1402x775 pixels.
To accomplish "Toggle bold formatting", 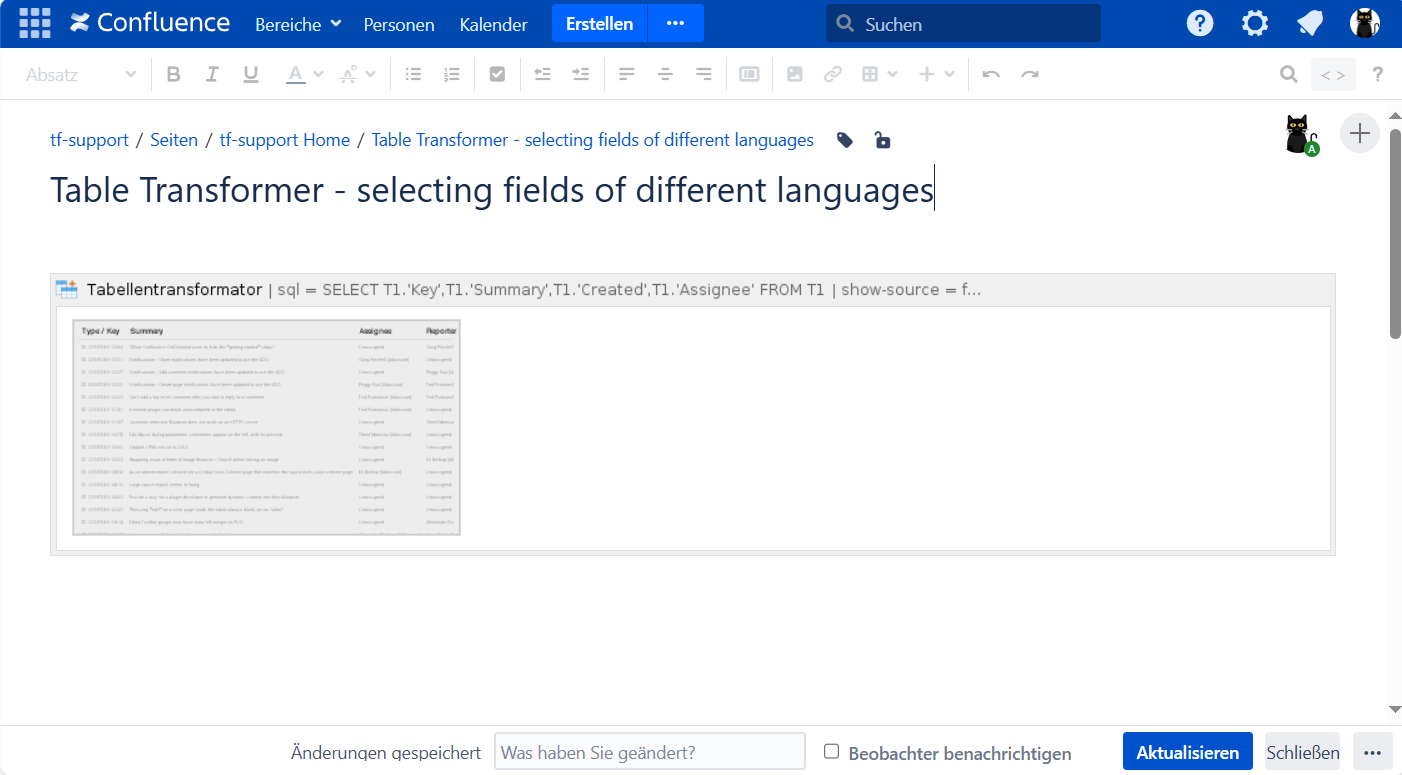I will 173,74.
